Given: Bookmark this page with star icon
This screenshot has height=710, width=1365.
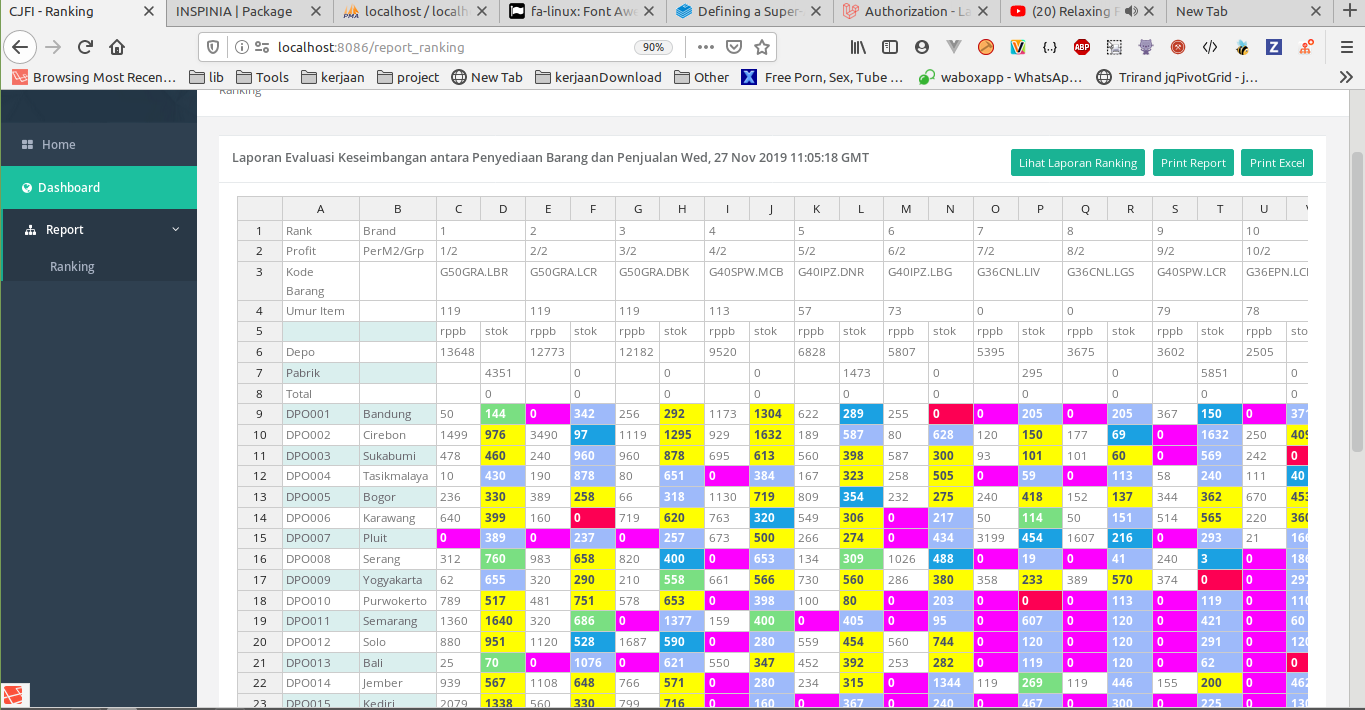Looking at the screenshot, I should click(x=762, y=47).
